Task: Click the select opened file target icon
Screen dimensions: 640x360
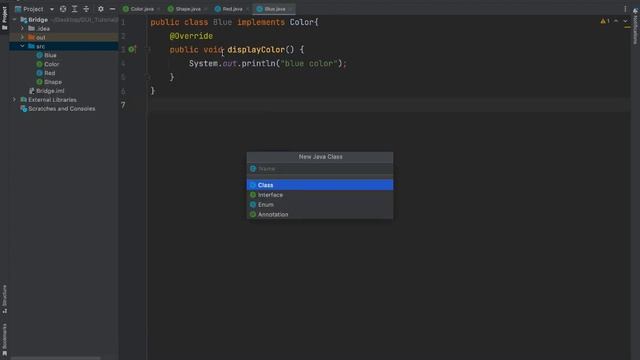Action: tap(63, 9)
